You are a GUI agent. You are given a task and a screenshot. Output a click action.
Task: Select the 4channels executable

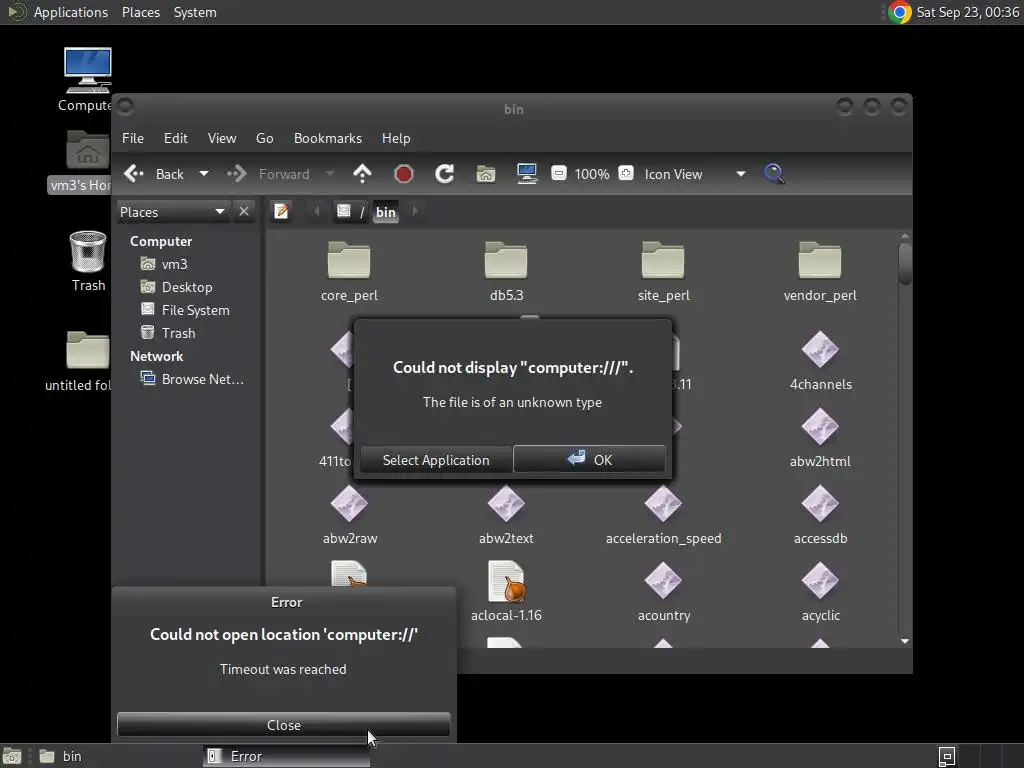[x=820, y=360]
